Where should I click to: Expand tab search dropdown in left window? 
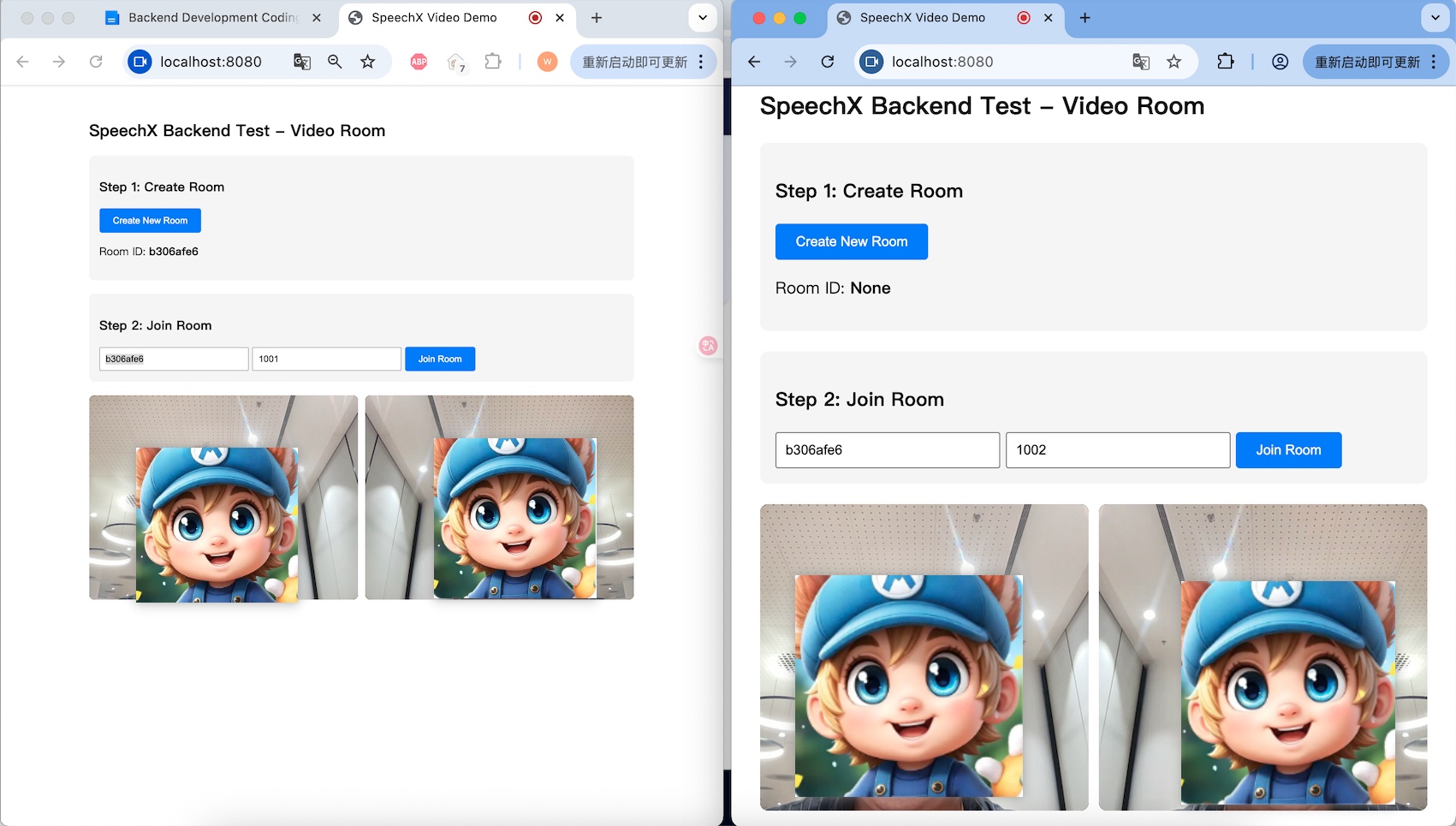pos(703,18)
